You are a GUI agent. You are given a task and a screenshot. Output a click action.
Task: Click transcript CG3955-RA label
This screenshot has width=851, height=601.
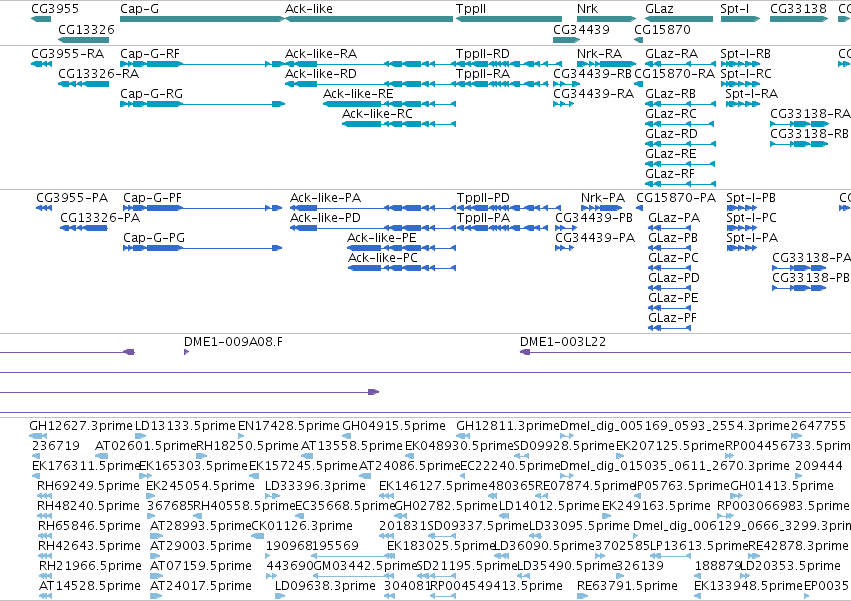[67, 54]
